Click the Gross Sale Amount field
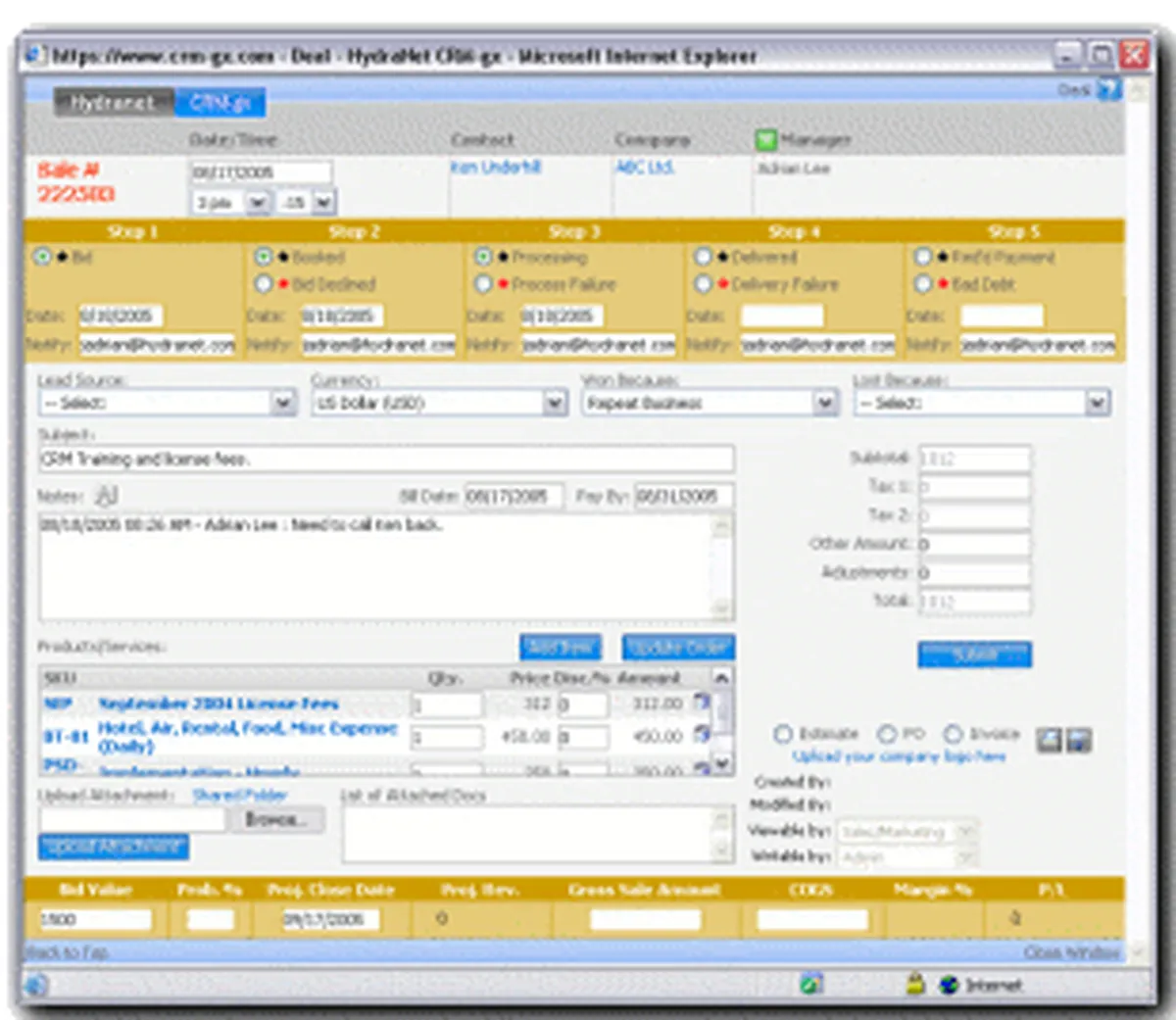1176x1020 pixels. coord(645,919)
